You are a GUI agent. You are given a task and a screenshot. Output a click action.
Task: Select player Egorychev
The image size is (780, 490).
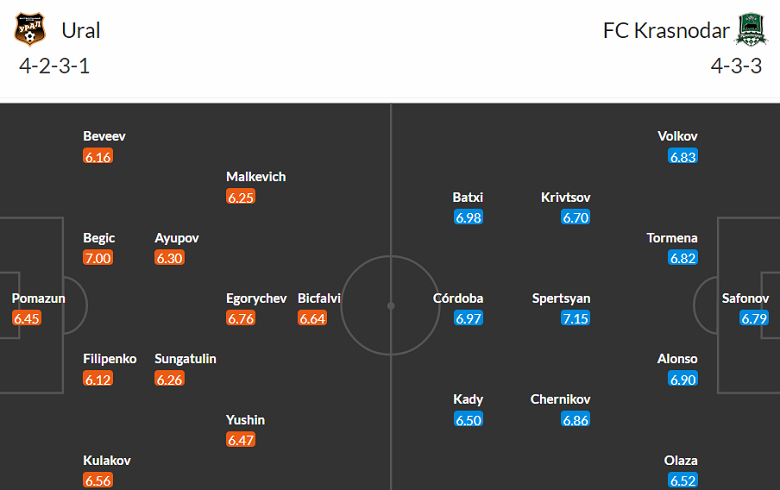(257, 298)
